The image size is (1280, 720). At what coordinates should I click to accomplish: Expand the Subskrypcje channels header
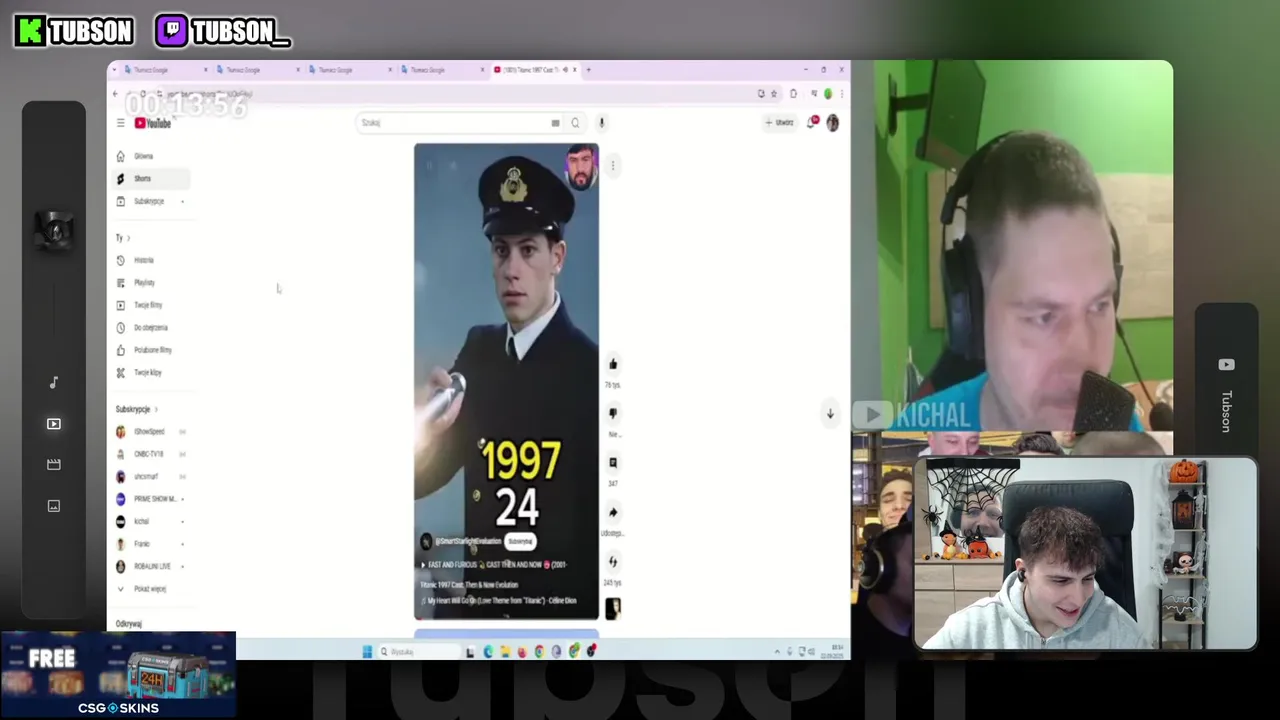pos(136,409)
